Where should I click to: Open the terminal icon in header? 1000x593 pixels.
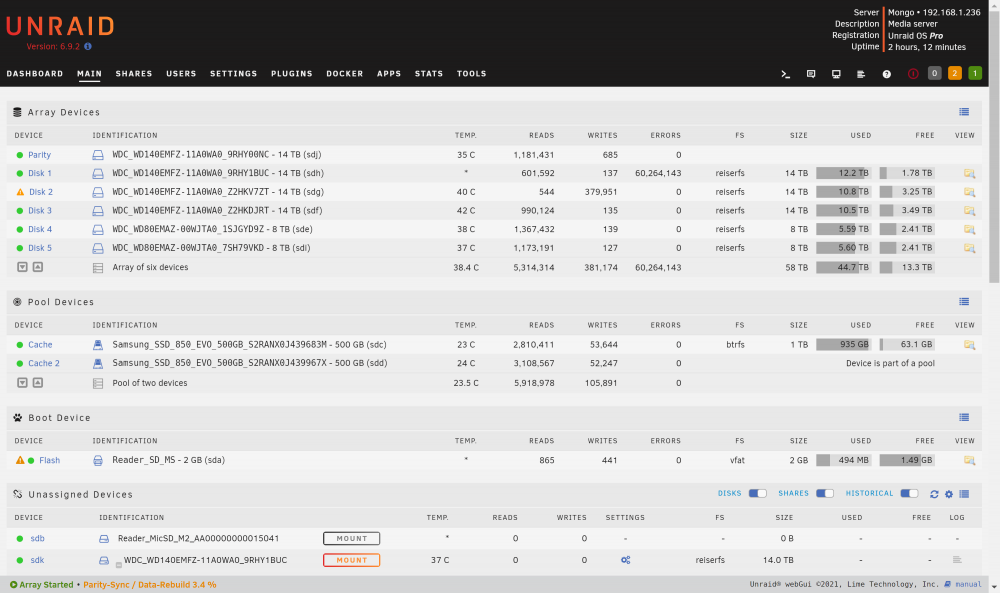[x=786, y=74]
